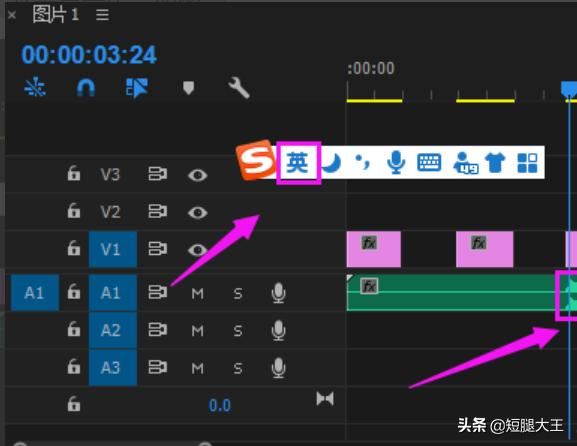Toggle Sogou punctuation mode icon
This screenshot has height=446, width=577.
pos(362,162)
